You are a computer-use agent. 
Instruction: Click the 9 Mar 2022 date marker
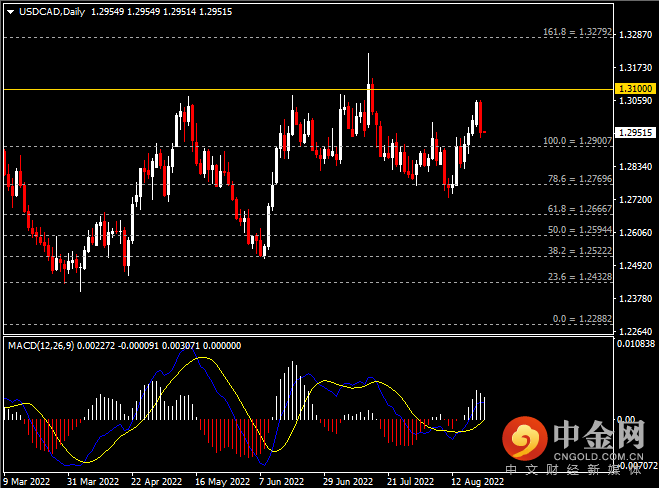[x=29, y=479]
